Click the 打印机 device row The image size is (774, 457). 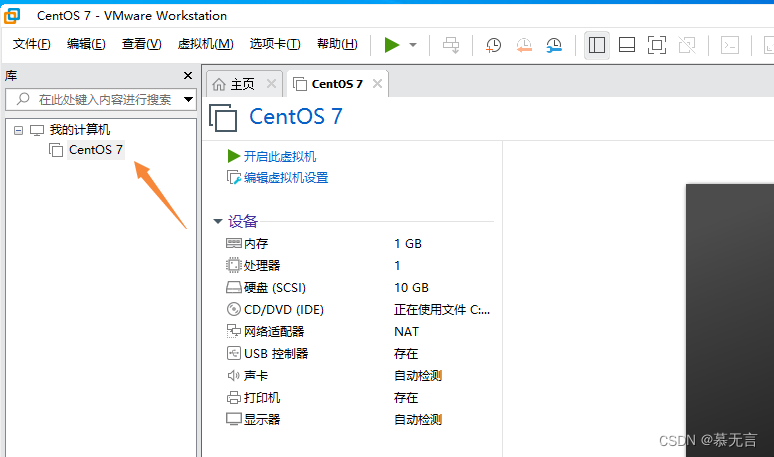tap(358, 398)
